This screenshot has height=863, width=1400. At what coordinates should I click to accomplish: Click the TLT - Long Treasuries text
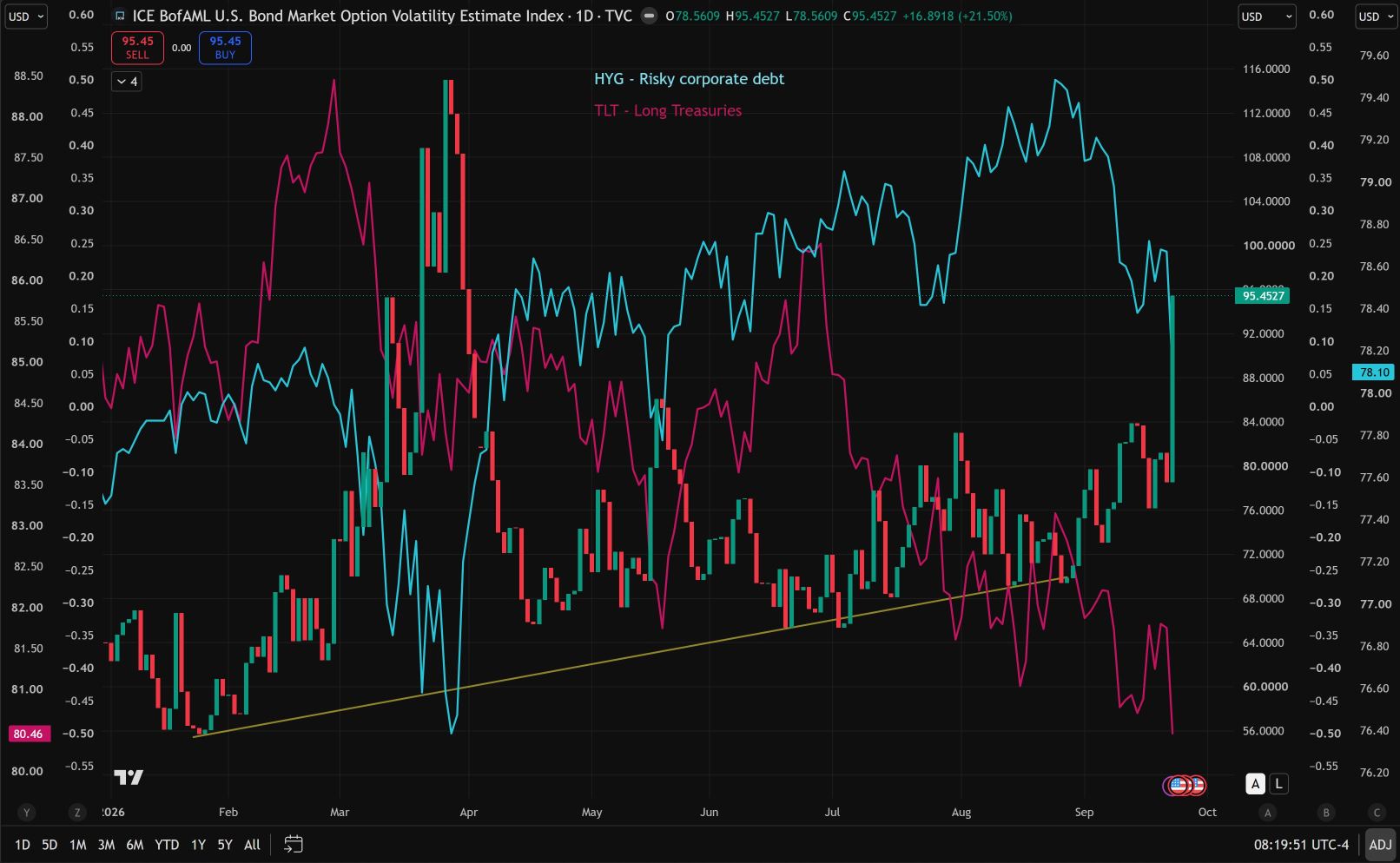(668, 110)
